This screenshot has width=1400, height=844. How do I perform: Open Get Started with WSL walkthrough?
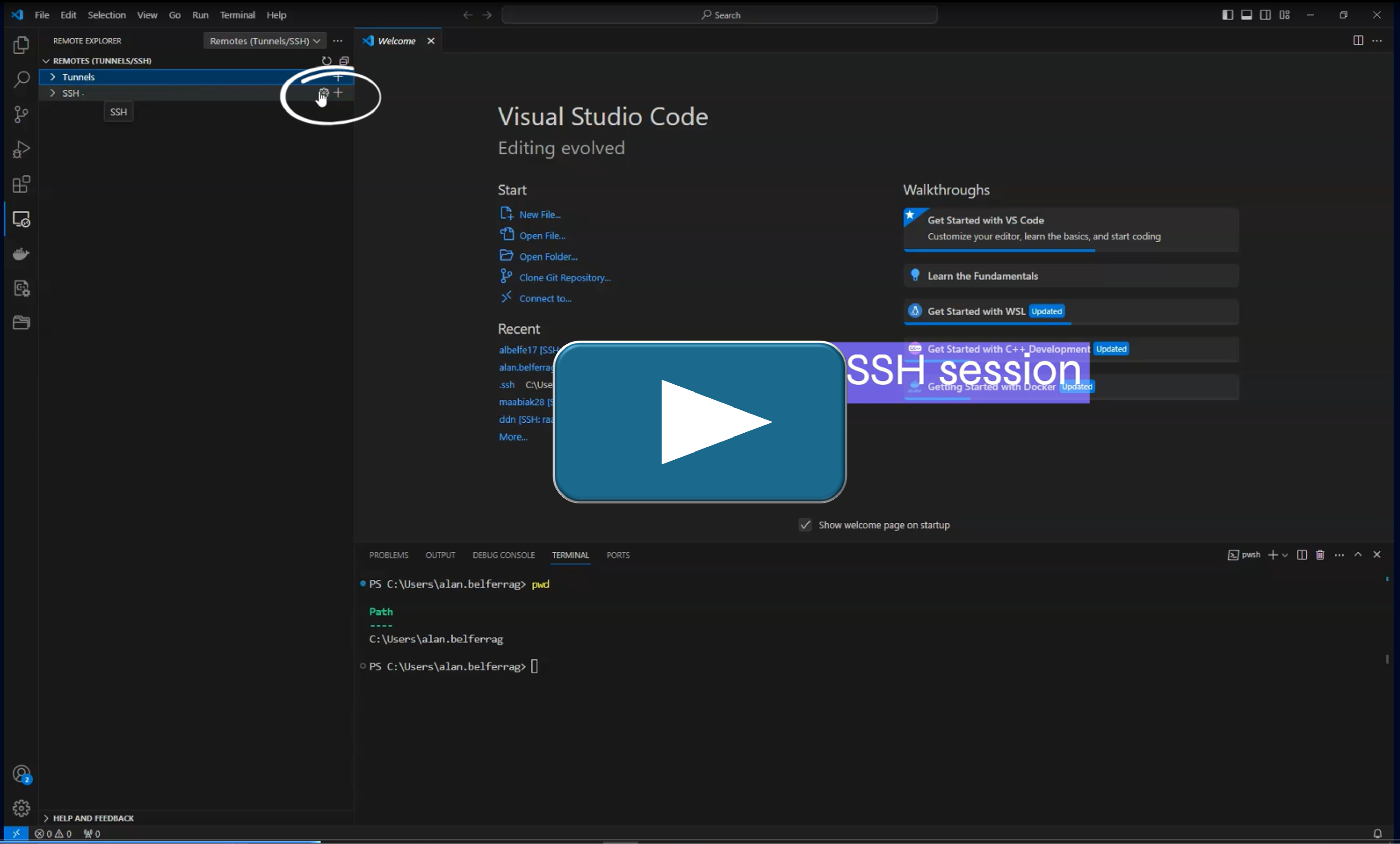tap(1070, 311)
